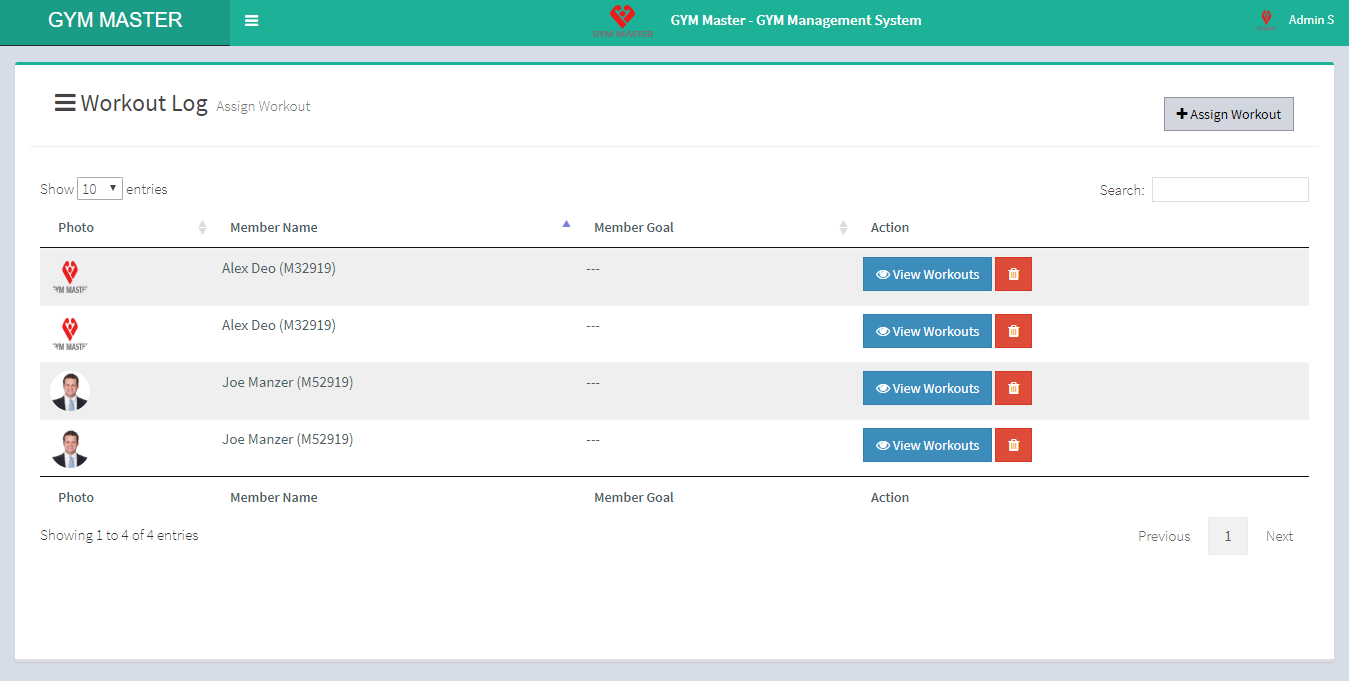Delete the first Alex Deo entry via trash icon
This screenshot has height=681, width=1349.
(x=1013, y=274)
